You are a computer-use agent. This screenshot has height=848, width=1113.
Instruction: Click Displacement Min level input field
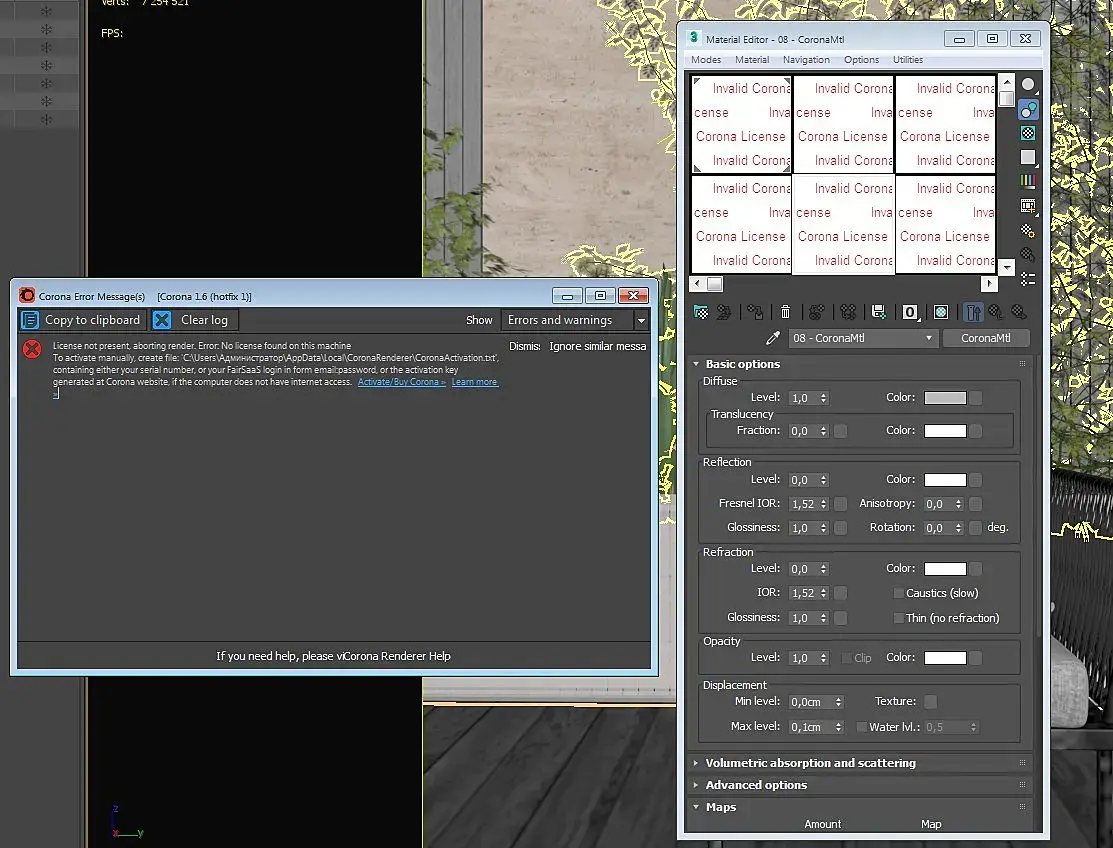tap(811, 702)
